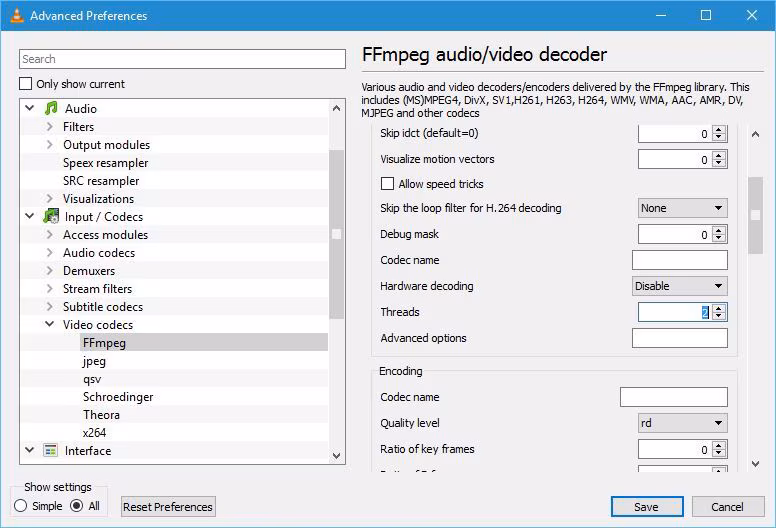Viewport: 776px width, 528px height.
Task: Increase Visualize motion vectors value
Action: tap(719, 155)
